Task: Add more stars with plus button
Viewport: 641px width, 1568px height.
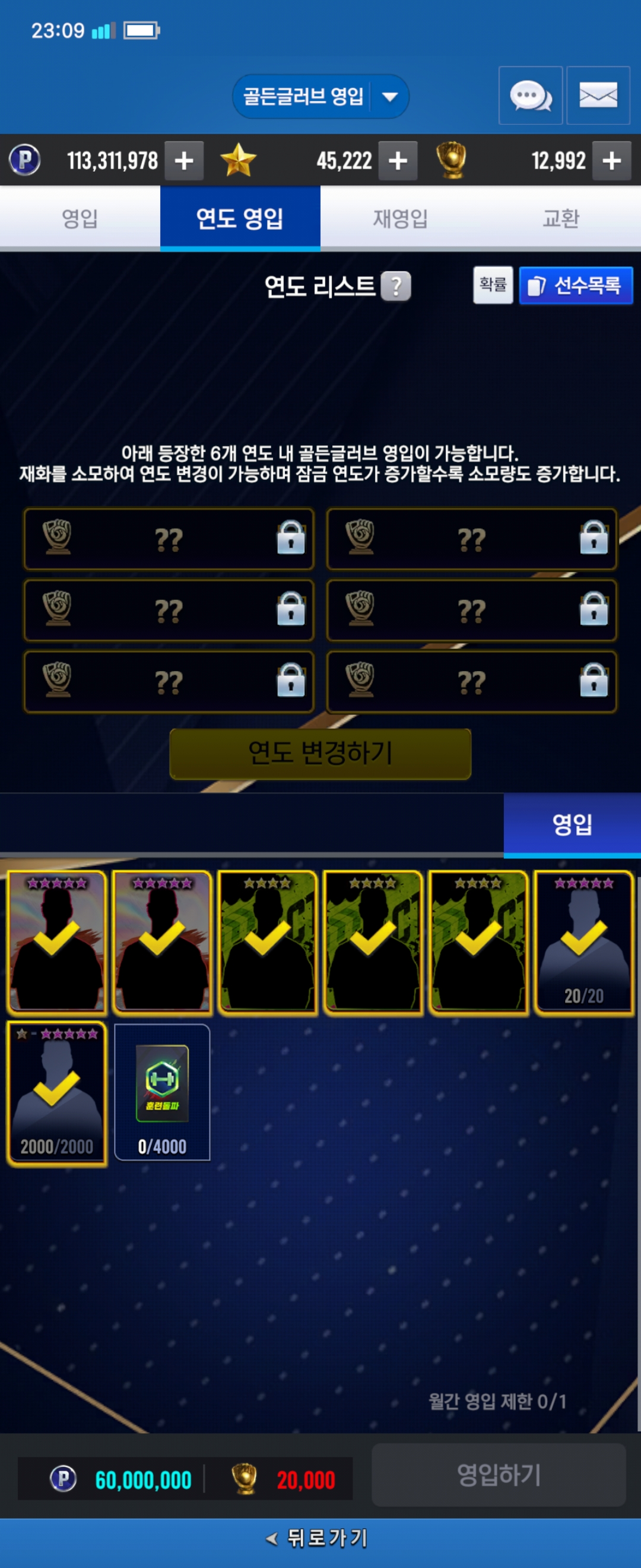Action: click(398, 161)
